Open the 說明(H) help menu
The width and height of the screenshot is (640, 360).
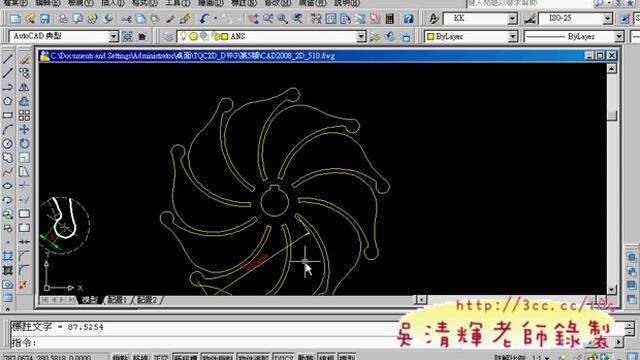[x=347, y=3]
